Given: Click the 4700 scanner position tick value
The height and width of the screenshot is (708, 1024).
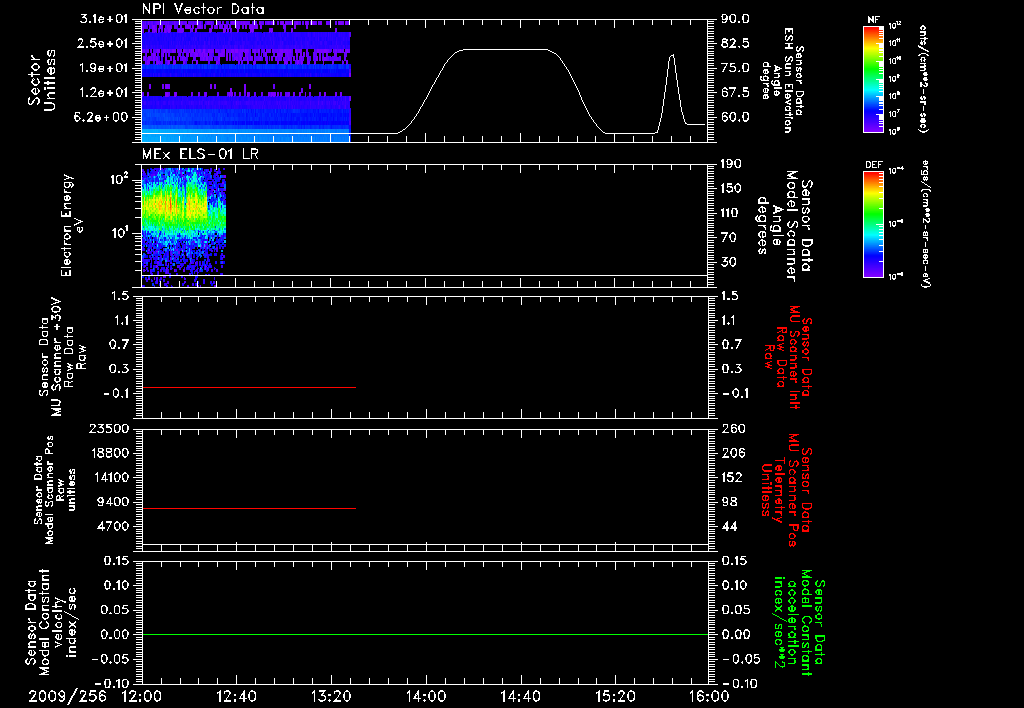Looking at the screenshot, I should click(x=113, y=526).
